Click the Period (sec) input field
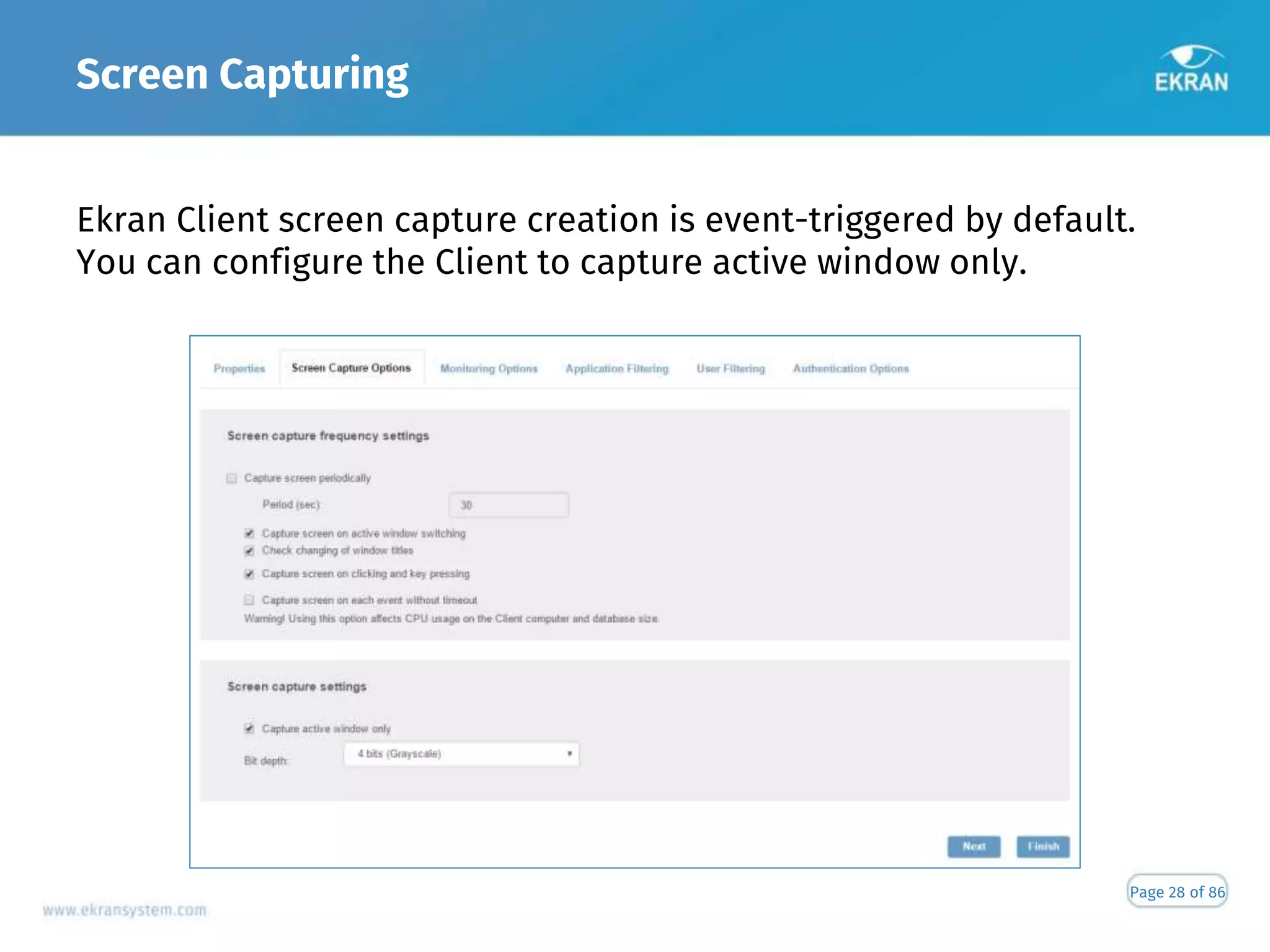The height and width of the screenshot is (952, 1270). coord(508,505)
